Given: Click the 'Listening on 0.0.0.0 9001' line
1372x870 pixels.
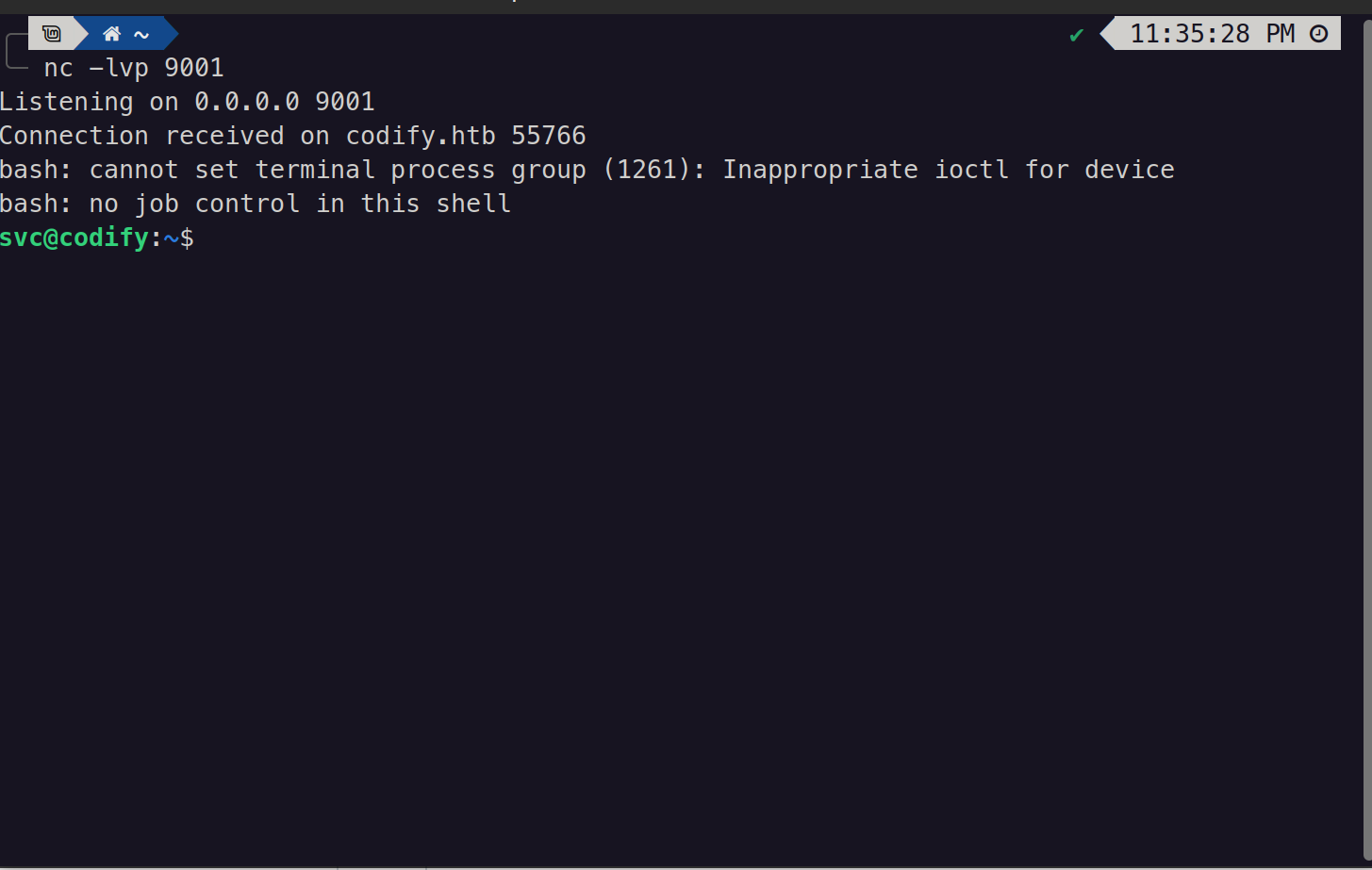Looking at the screenshot, I should point(187,102).
